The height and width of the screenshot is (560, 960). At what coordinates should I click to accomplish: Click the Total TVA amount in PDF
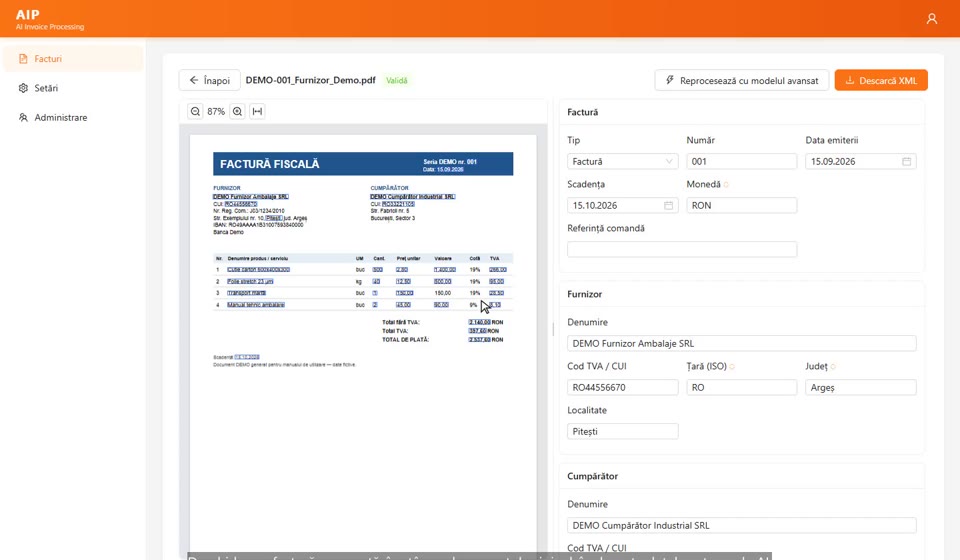[484, 330]
